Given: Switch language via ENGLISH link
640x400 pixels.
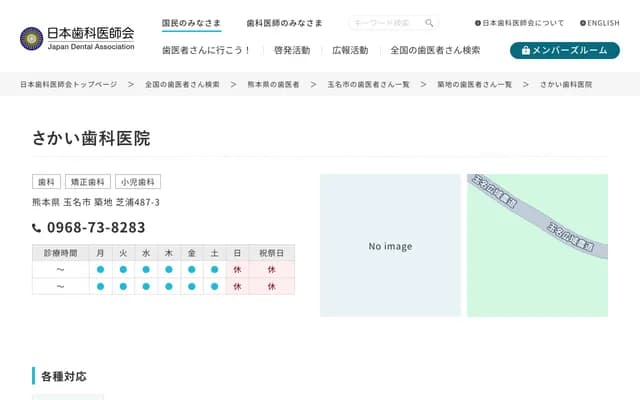Looking at the screenshot, I should [600, 22].
